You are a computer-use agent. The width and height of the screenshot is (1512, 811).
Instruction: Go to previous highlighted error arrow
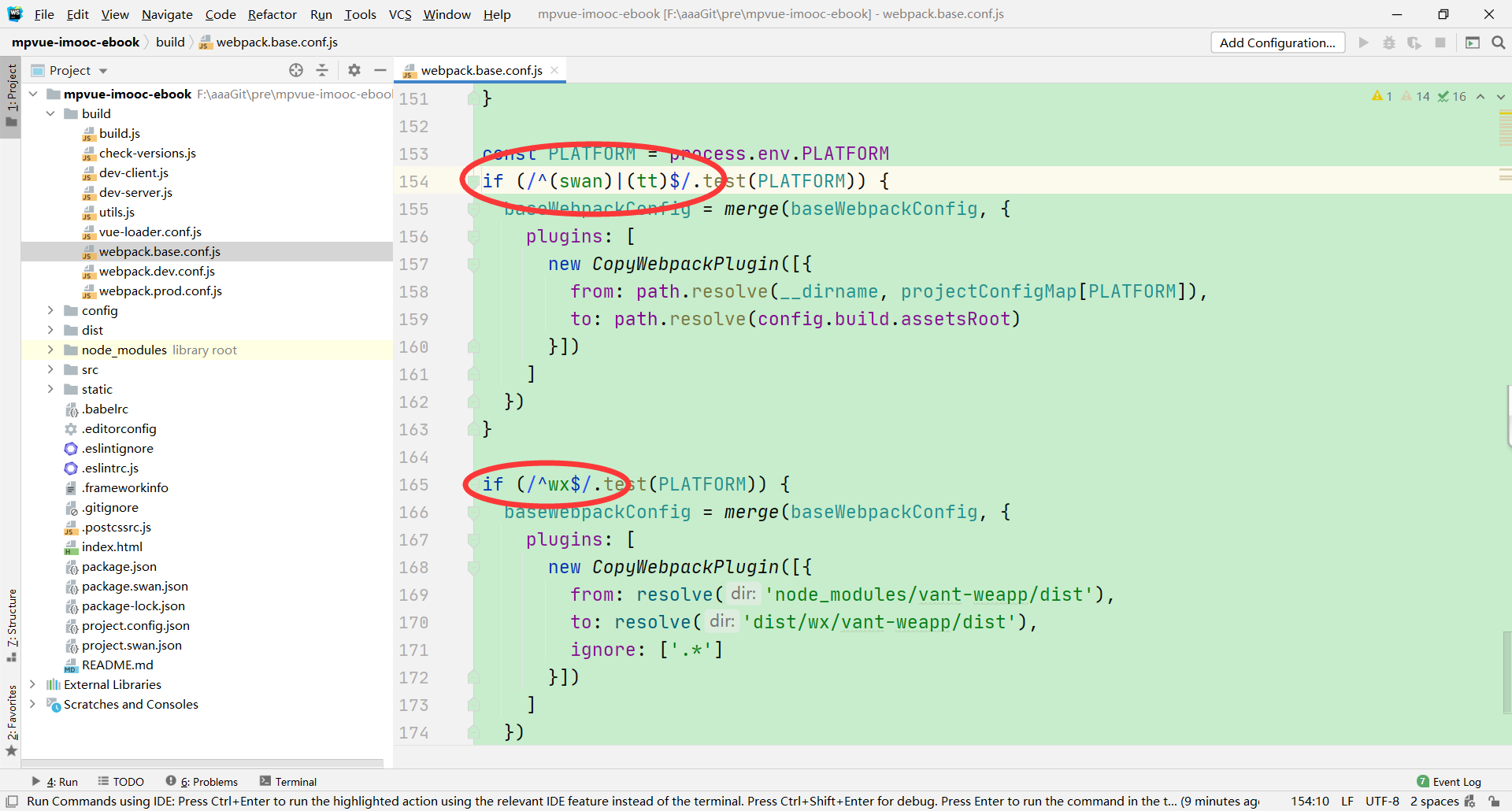[x=1480, y=96]
